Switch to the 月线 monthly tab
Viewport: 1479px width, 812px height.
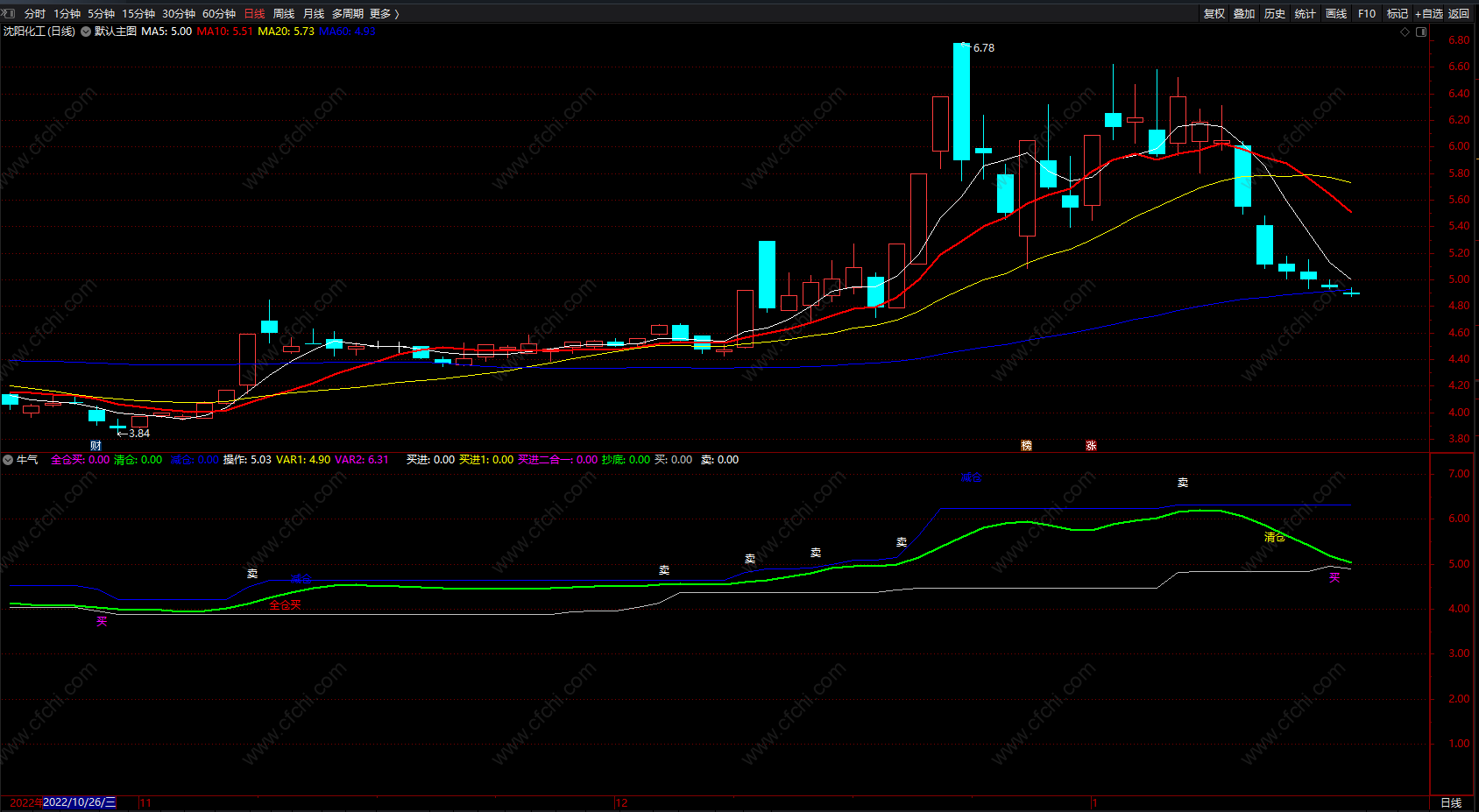[x=314, y=14]
